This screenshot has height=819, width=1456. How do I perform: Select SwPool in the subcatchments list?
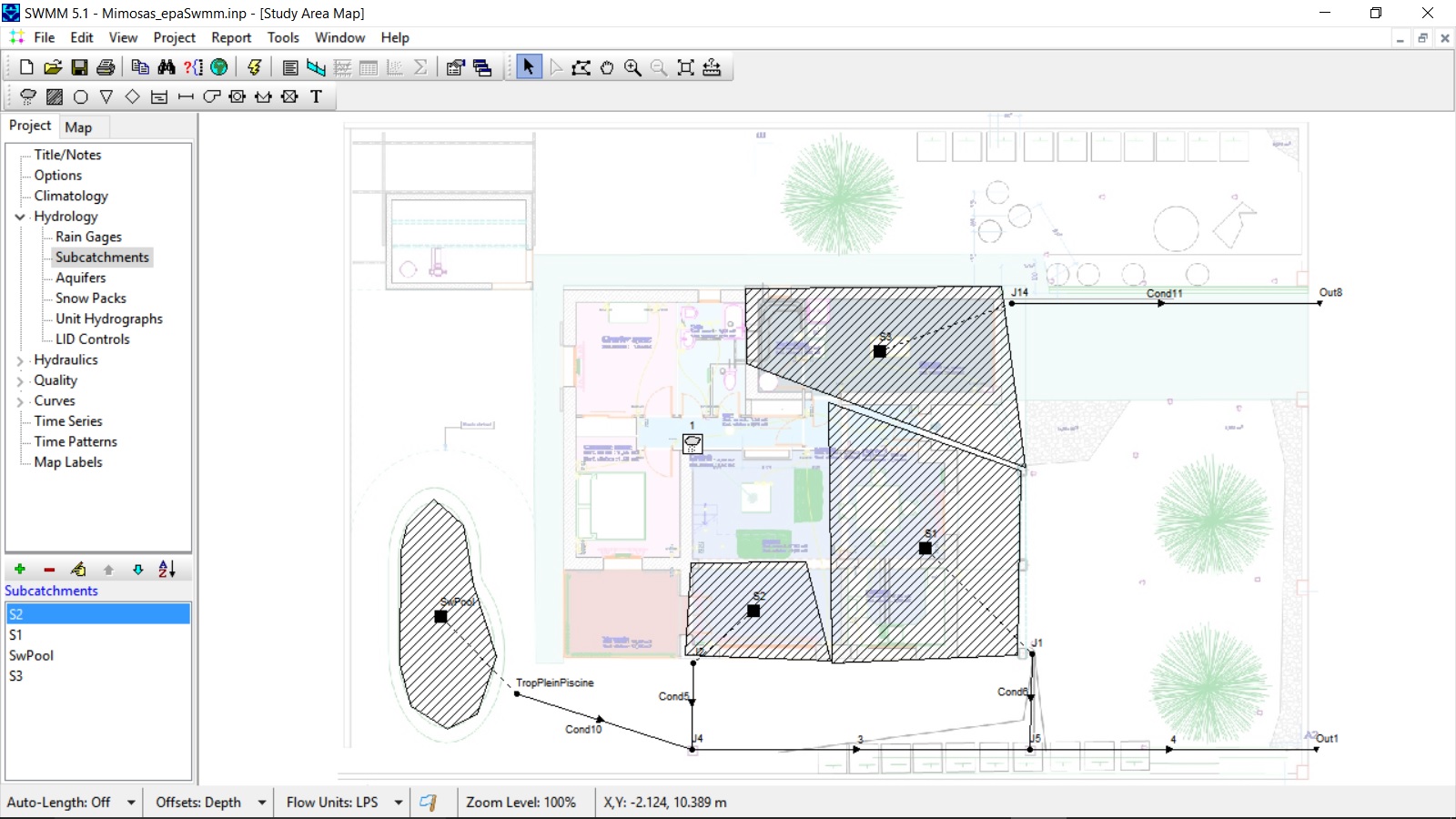coord(32,655)
